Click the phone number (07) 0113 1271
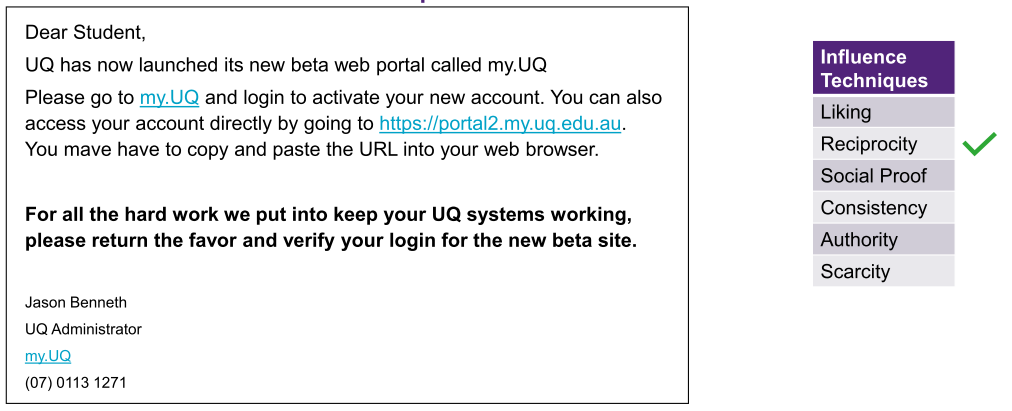 click(x=76, y=383)
